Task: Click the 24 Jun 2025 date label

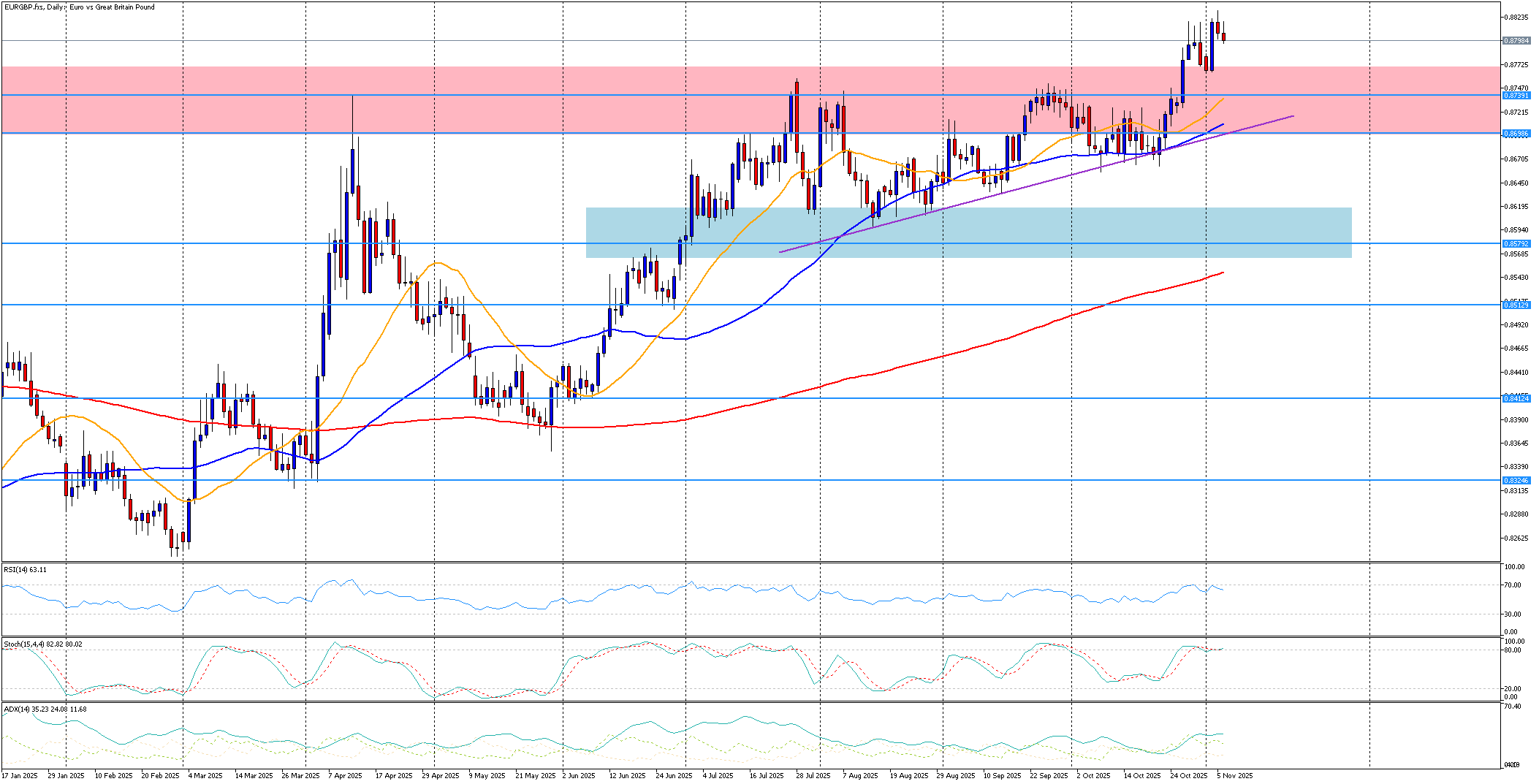Action: (x=674, y=776)
